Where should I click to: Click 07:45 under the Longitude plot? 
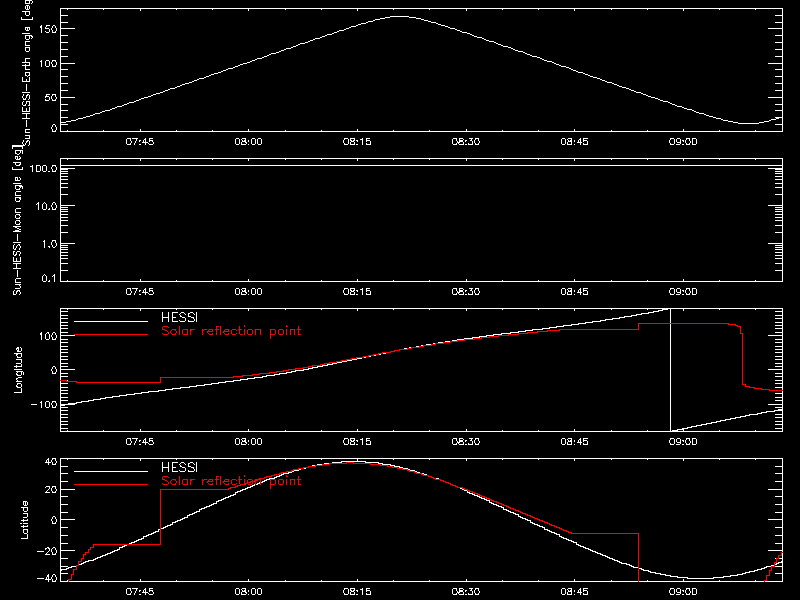click(x=140, y=442)
